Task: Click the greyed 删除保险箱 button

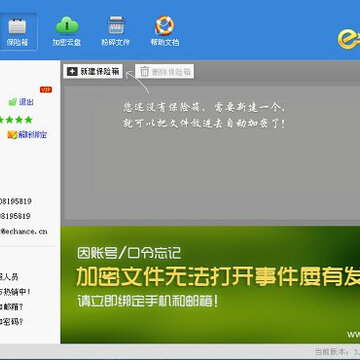Action: pyautogui.click(x=164, y=72)
